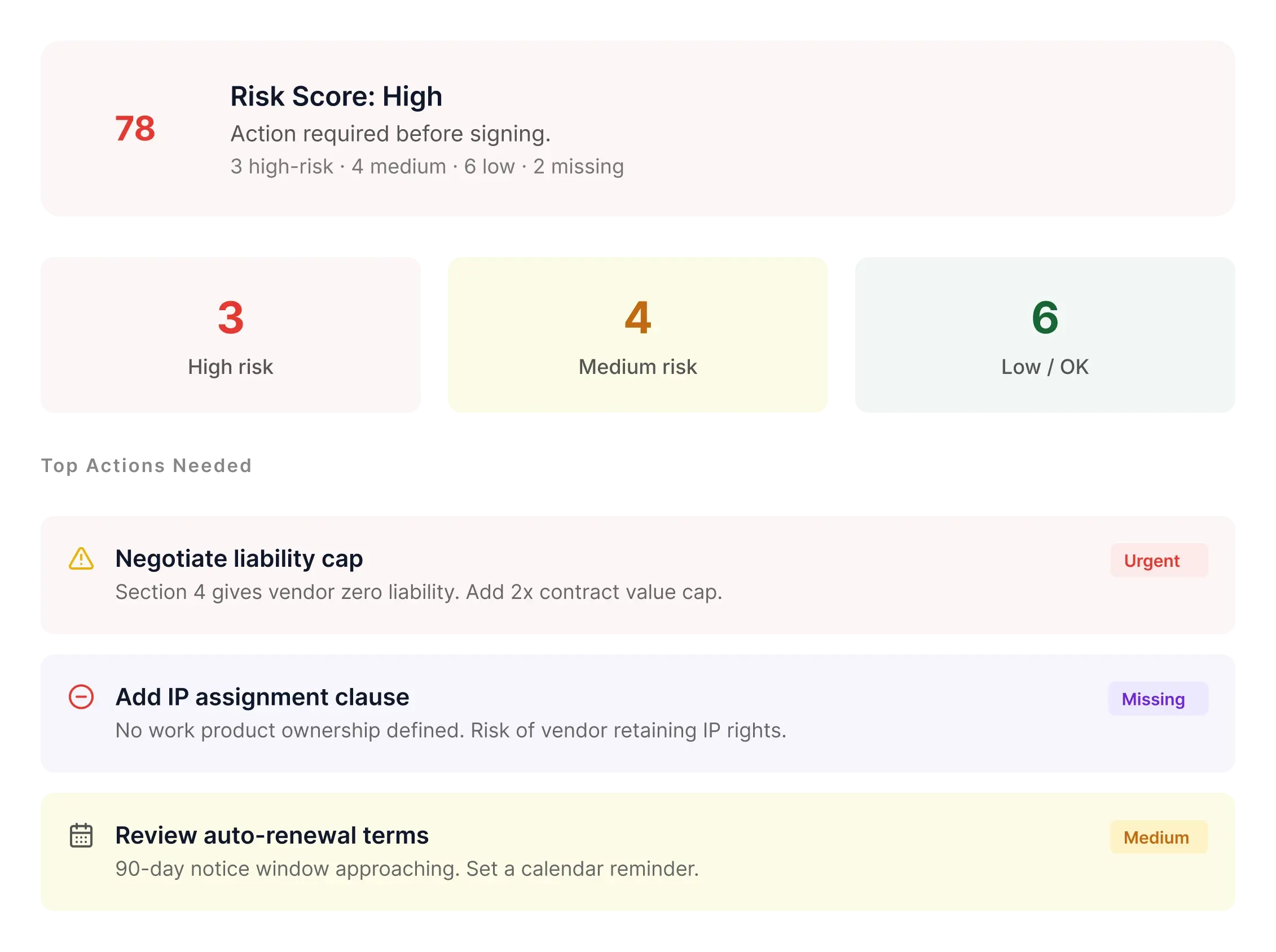
Task: Click the calendar icon beside Review auto-renewal terms
Action: click(x=81, y=835)
